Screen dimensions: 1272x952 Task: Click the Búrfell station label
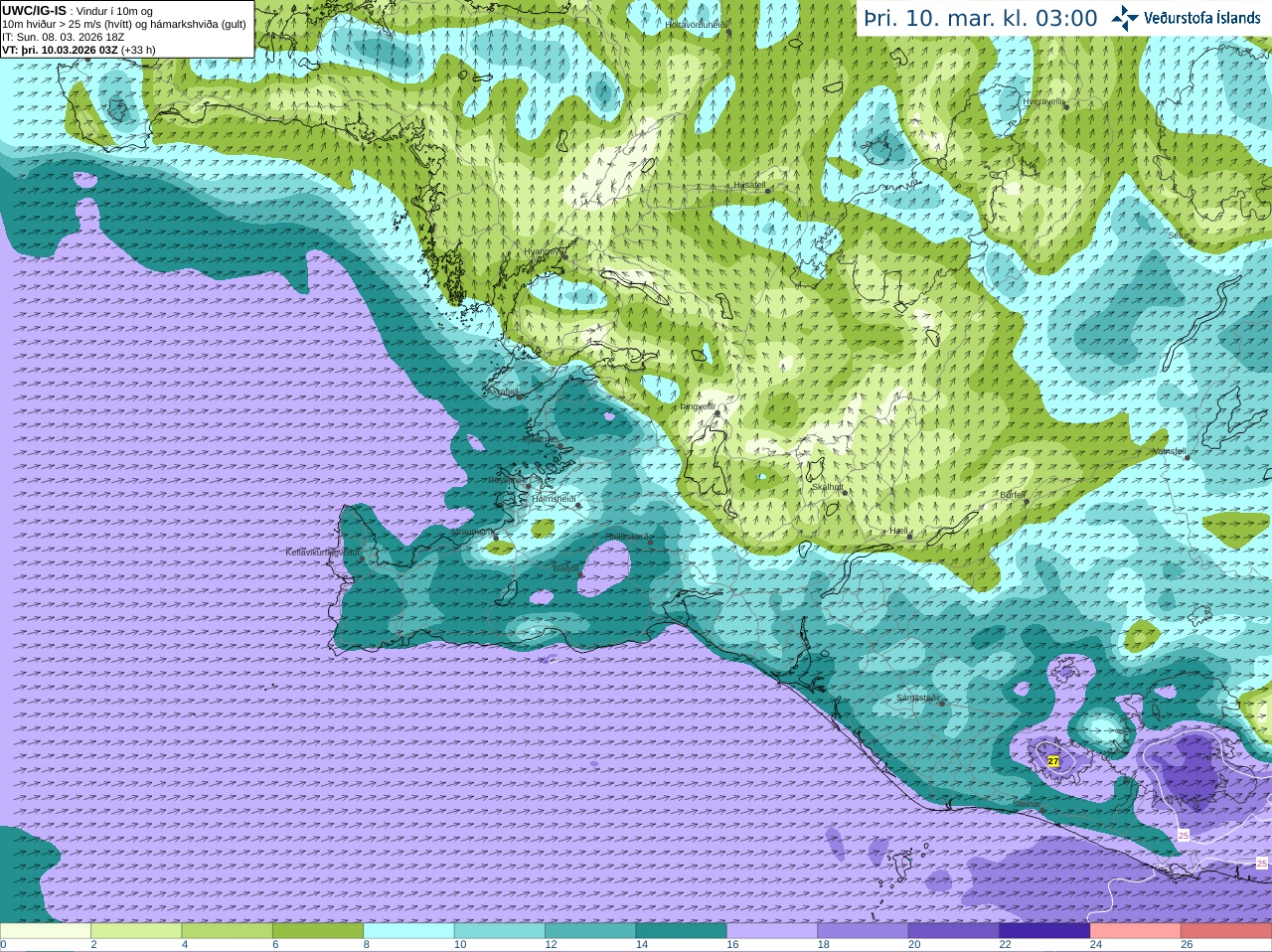(x=1013, y=494)
